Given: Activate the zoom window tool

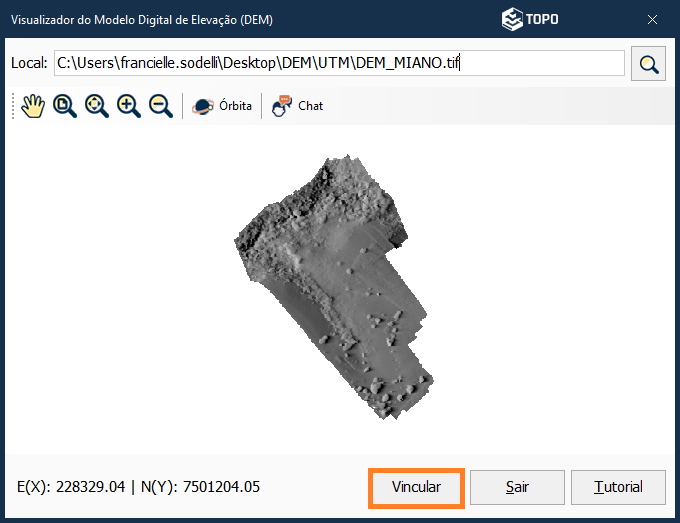Looking at the screenshot, I should coord(65,106).
